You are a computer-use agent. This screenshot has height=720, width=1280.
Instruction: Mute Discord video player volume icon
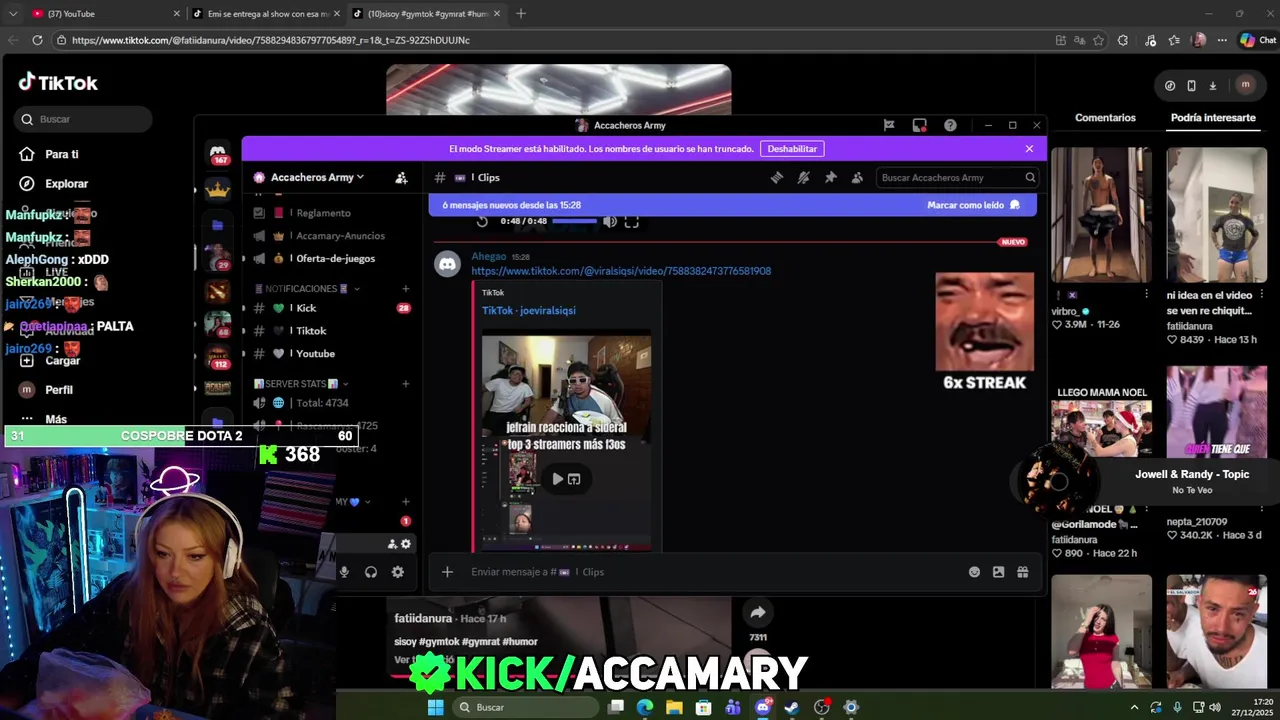pos(609,221)
